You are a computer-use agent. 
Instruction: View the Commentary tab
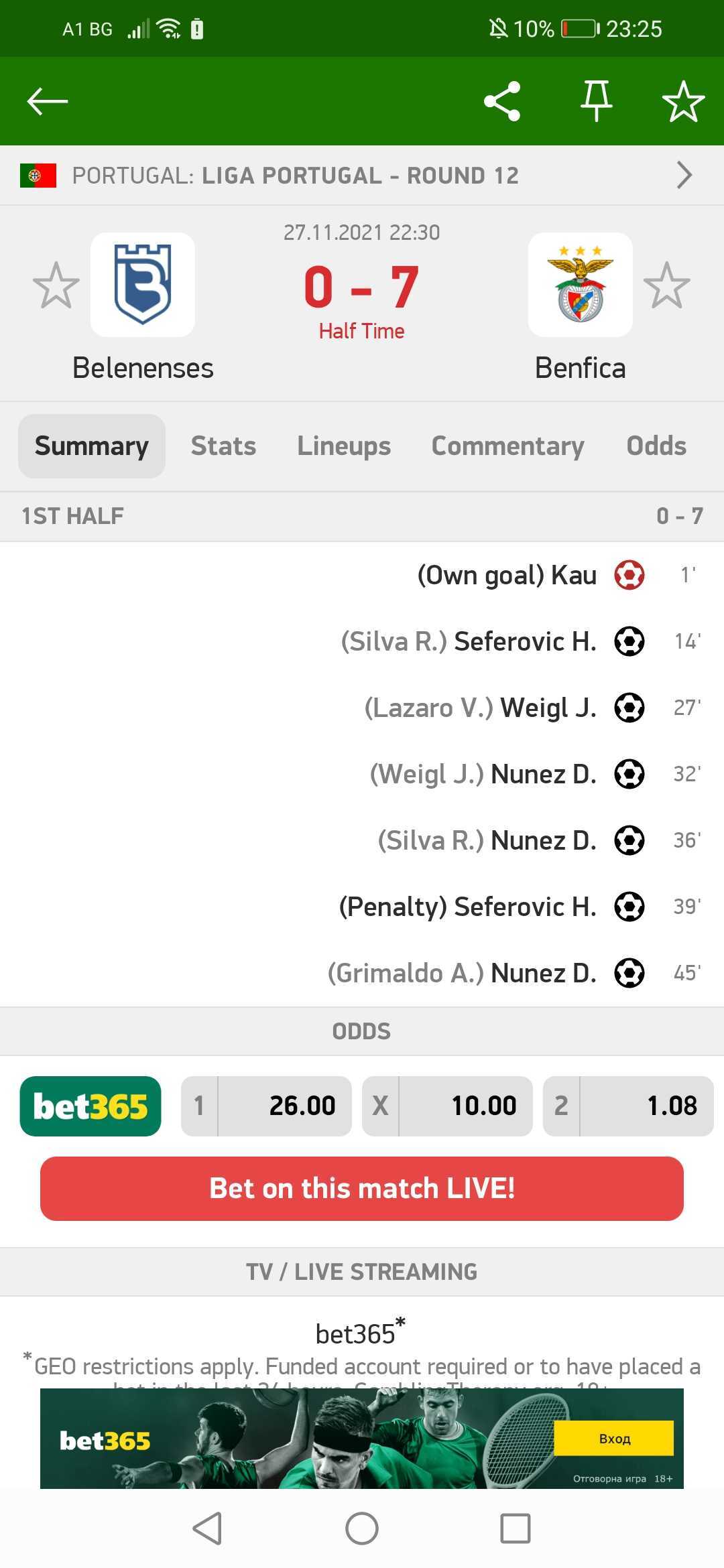point(508,446)
